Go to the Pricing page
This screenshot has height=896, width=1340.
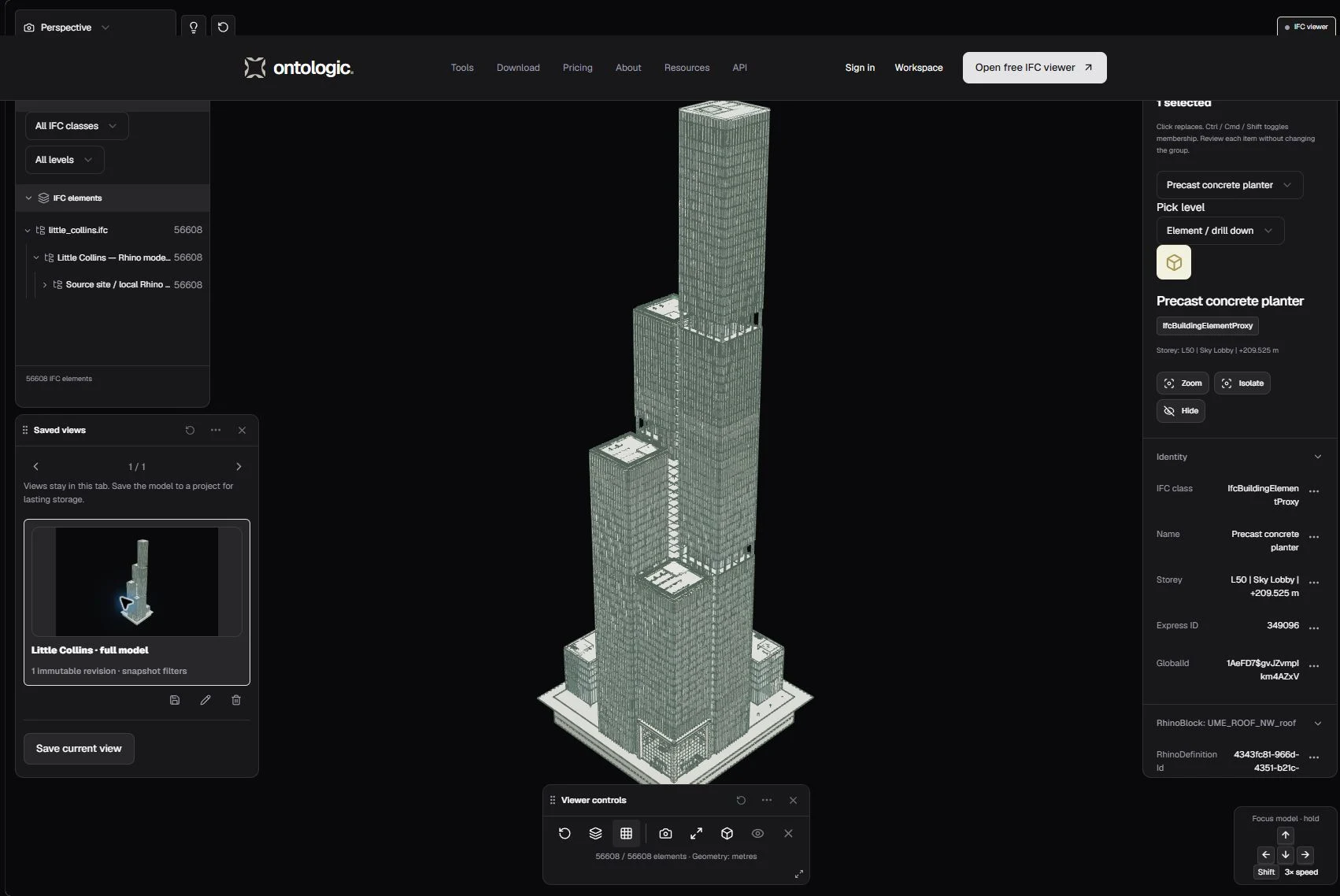[578, 68]
